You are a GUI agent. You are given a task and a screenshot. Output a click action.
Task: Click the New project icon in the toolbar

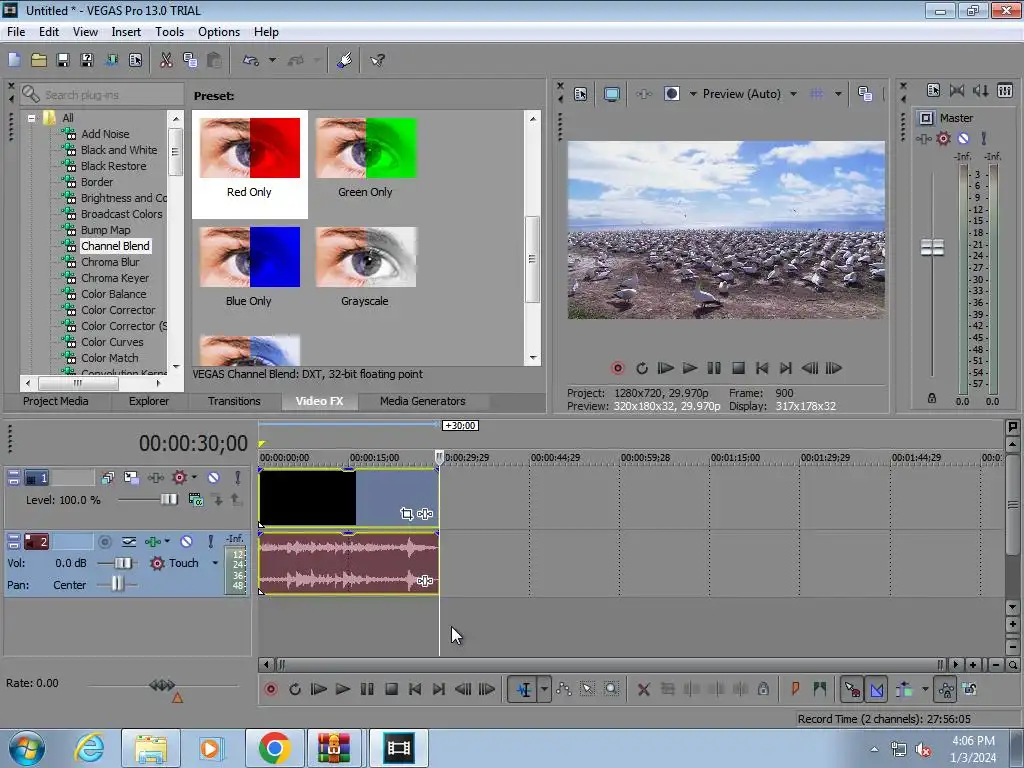coord(14,61)
